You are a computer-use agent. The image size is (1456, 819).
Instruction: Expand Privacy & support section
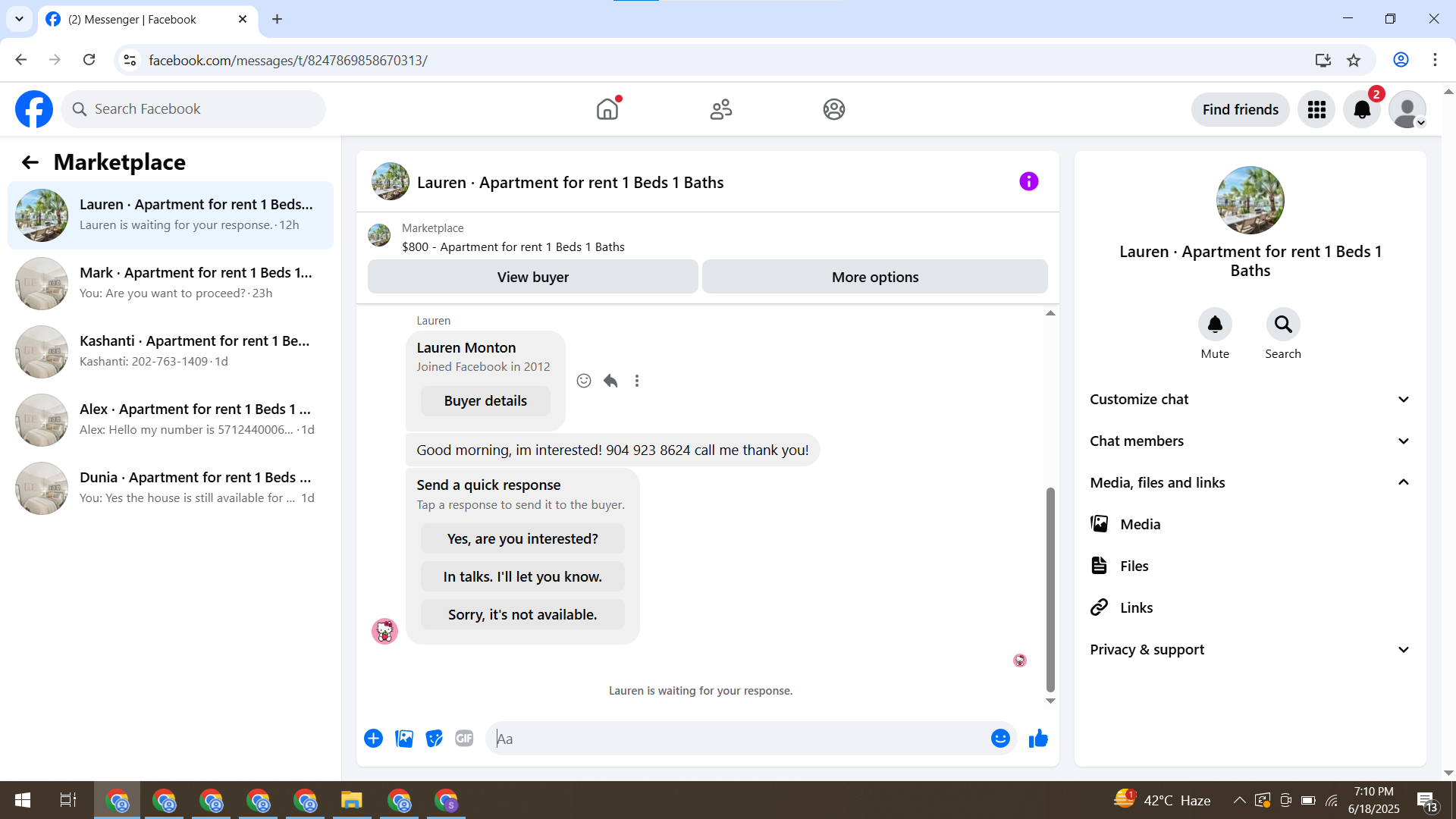pos(1250,650)
